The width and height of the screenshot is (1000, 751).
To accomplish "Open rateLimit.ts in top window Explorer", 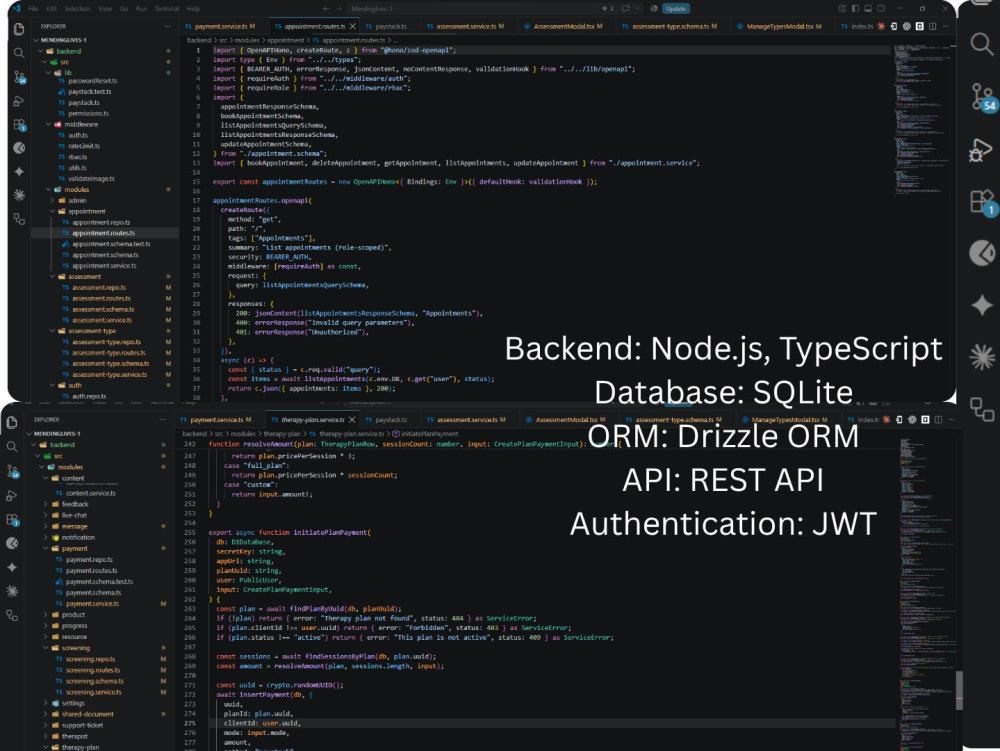I will click(x=84, y=146).
